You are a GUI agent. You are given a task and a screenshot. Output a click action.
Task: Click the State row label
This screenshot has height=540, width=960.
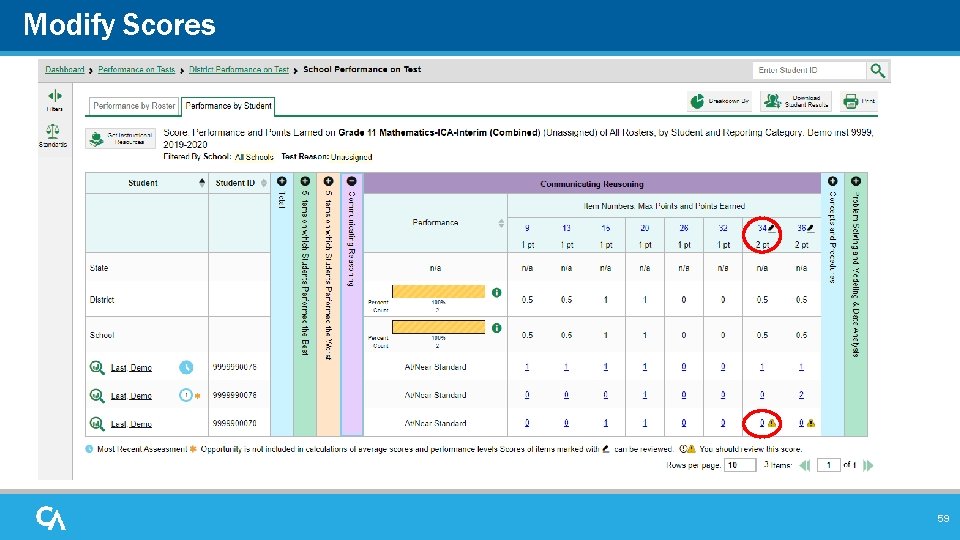point(99,268)
